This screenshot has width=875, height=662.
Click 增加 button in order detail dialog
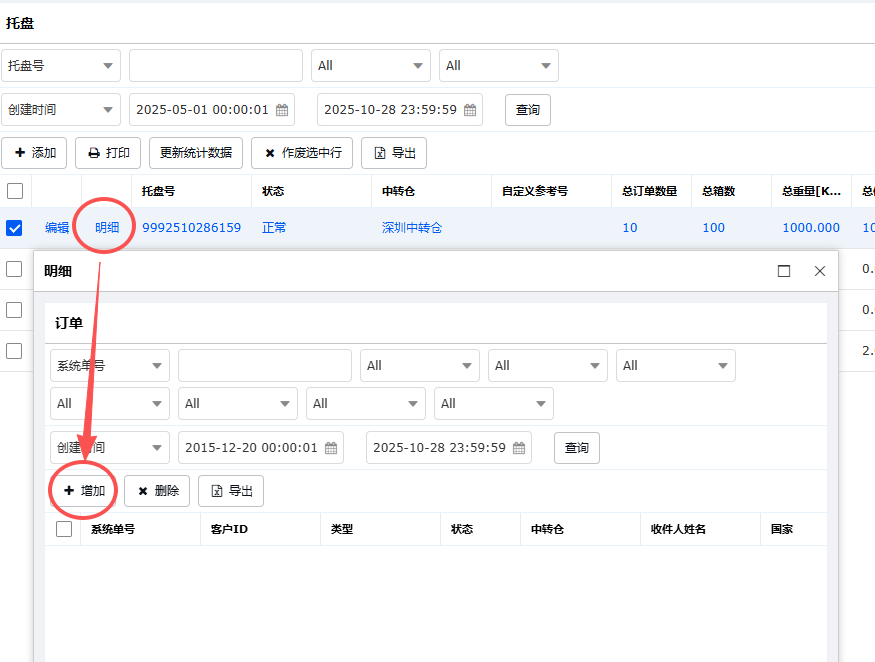coord(84,491)
